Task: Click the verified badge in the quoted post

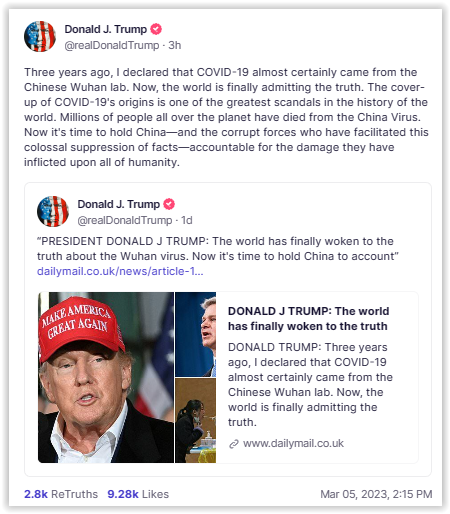Action: tap(169, 204)
